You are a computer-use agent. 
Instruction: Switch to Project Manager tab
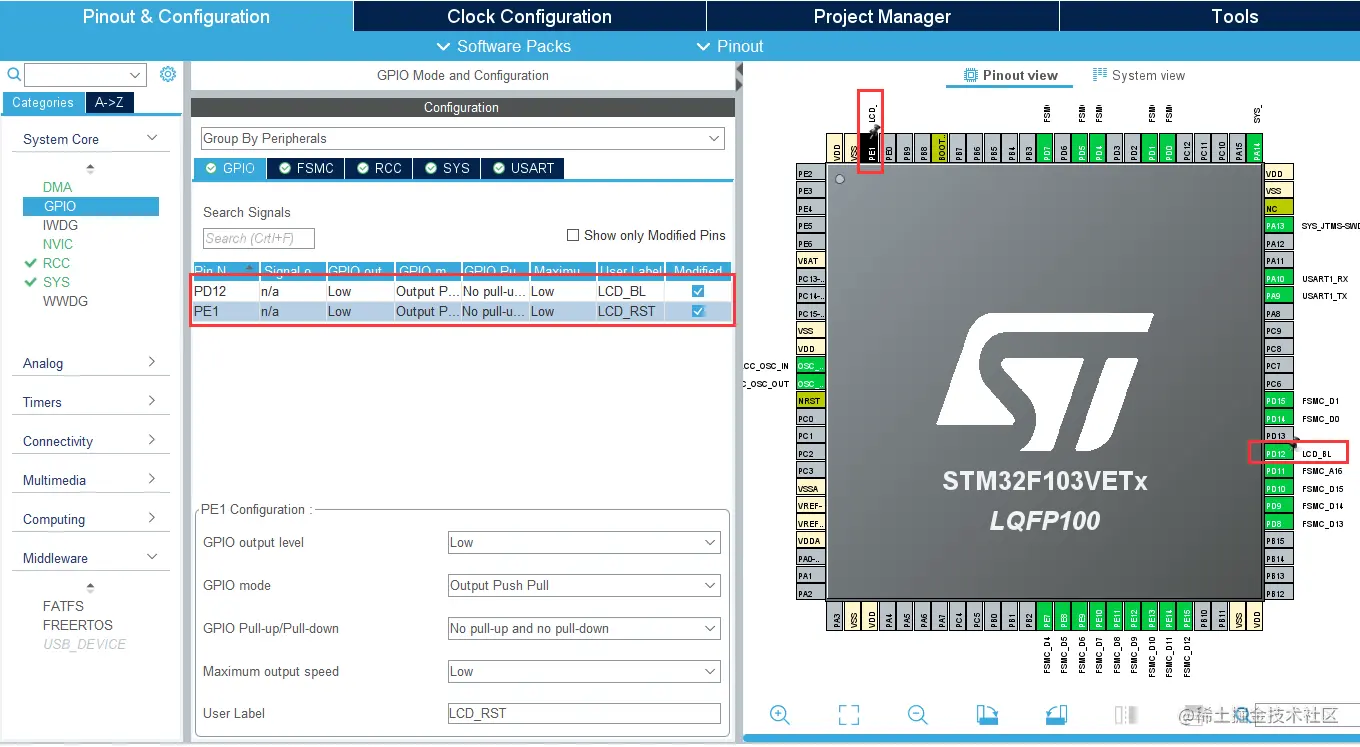point(882,16)
